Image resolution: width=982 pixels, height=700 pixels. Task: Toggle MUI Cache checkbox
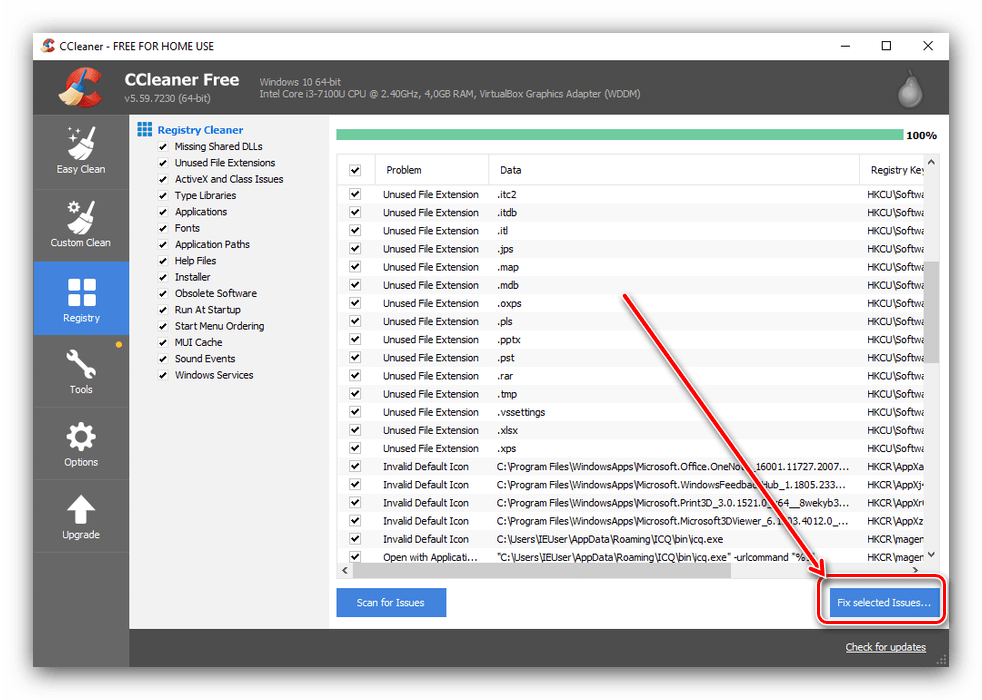163,342
